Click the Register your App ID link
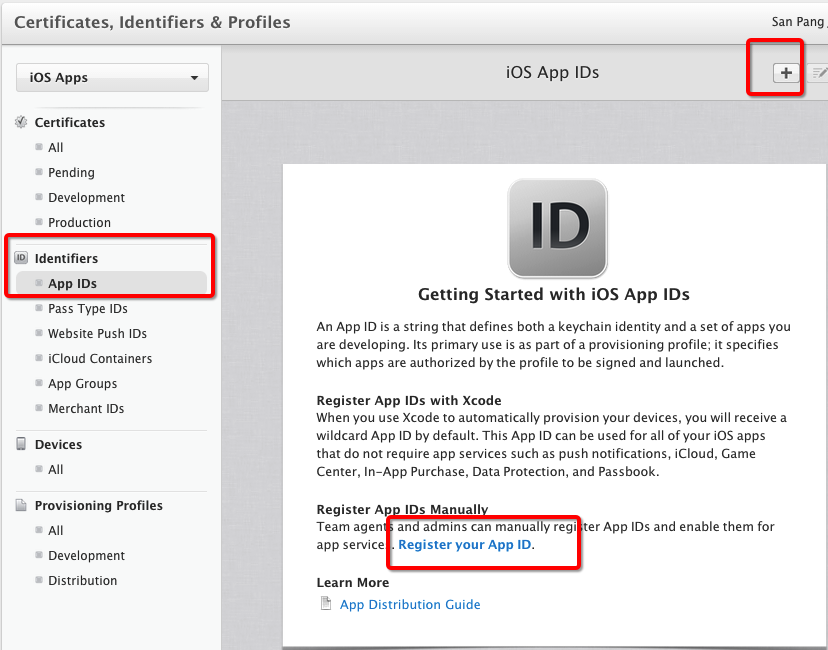Screen dimensions: 828x650 click(465, 544)
